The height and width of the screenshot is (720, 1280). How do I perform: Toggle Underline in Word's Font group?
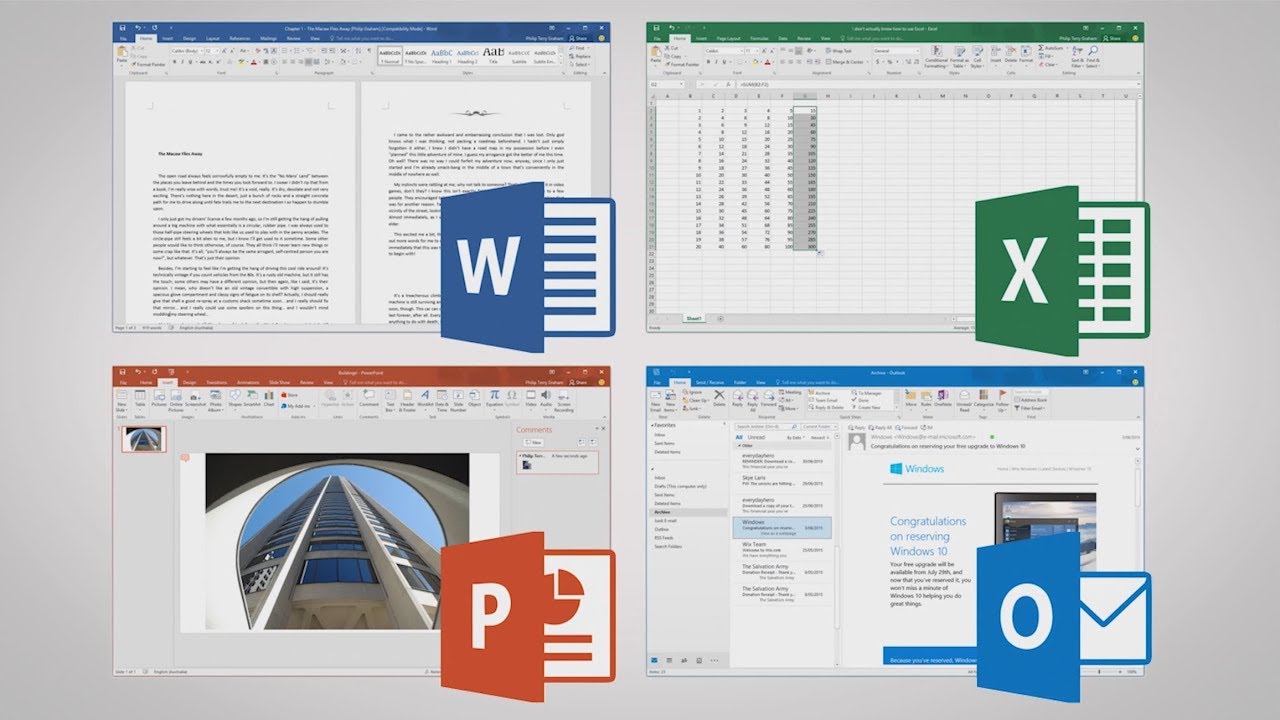190,62
